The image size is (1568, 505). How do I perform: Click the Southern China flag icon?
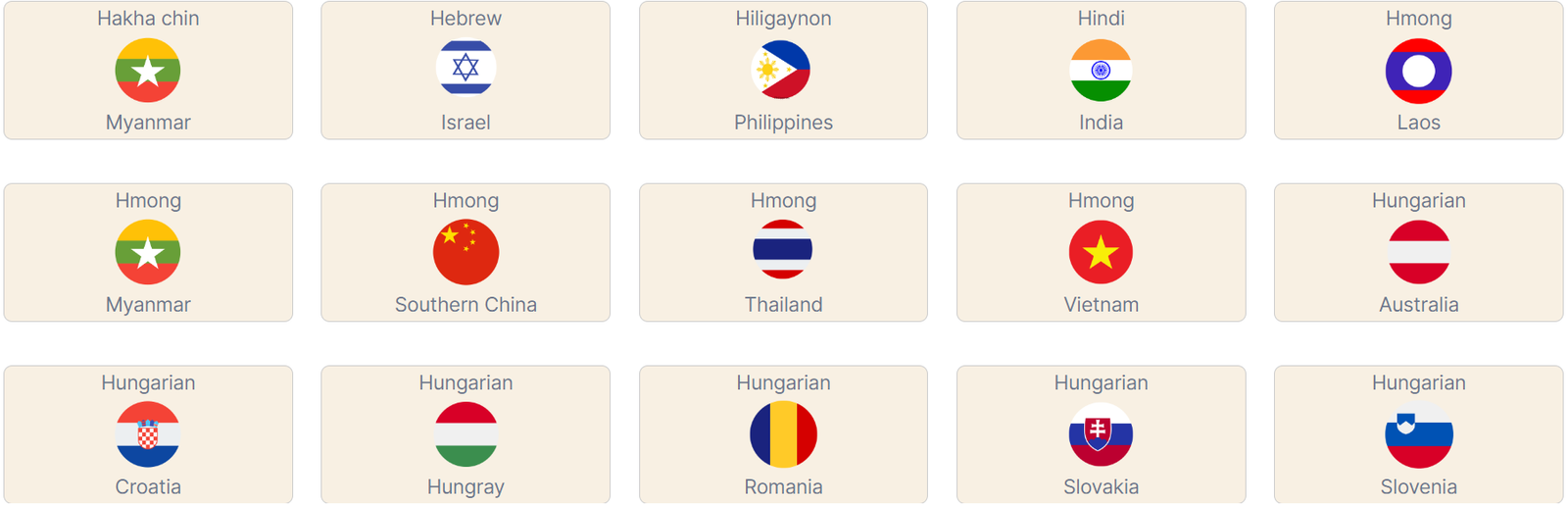(x=465, y=252)
